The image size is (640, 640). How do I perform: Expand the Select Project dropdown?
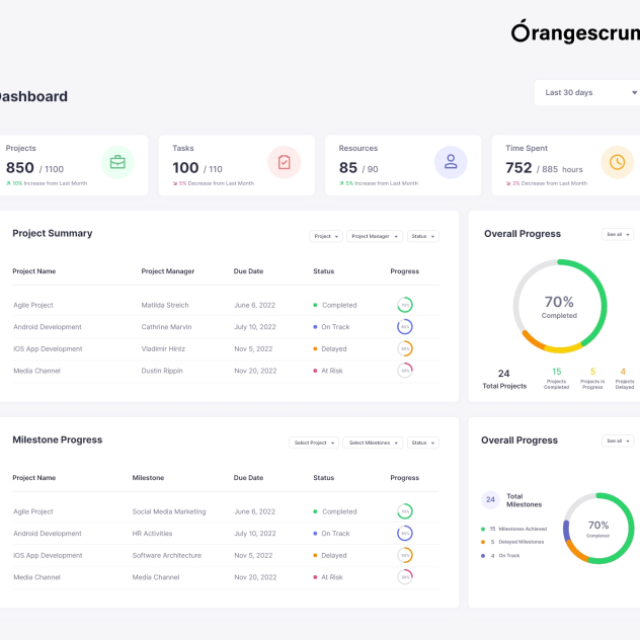314,443
